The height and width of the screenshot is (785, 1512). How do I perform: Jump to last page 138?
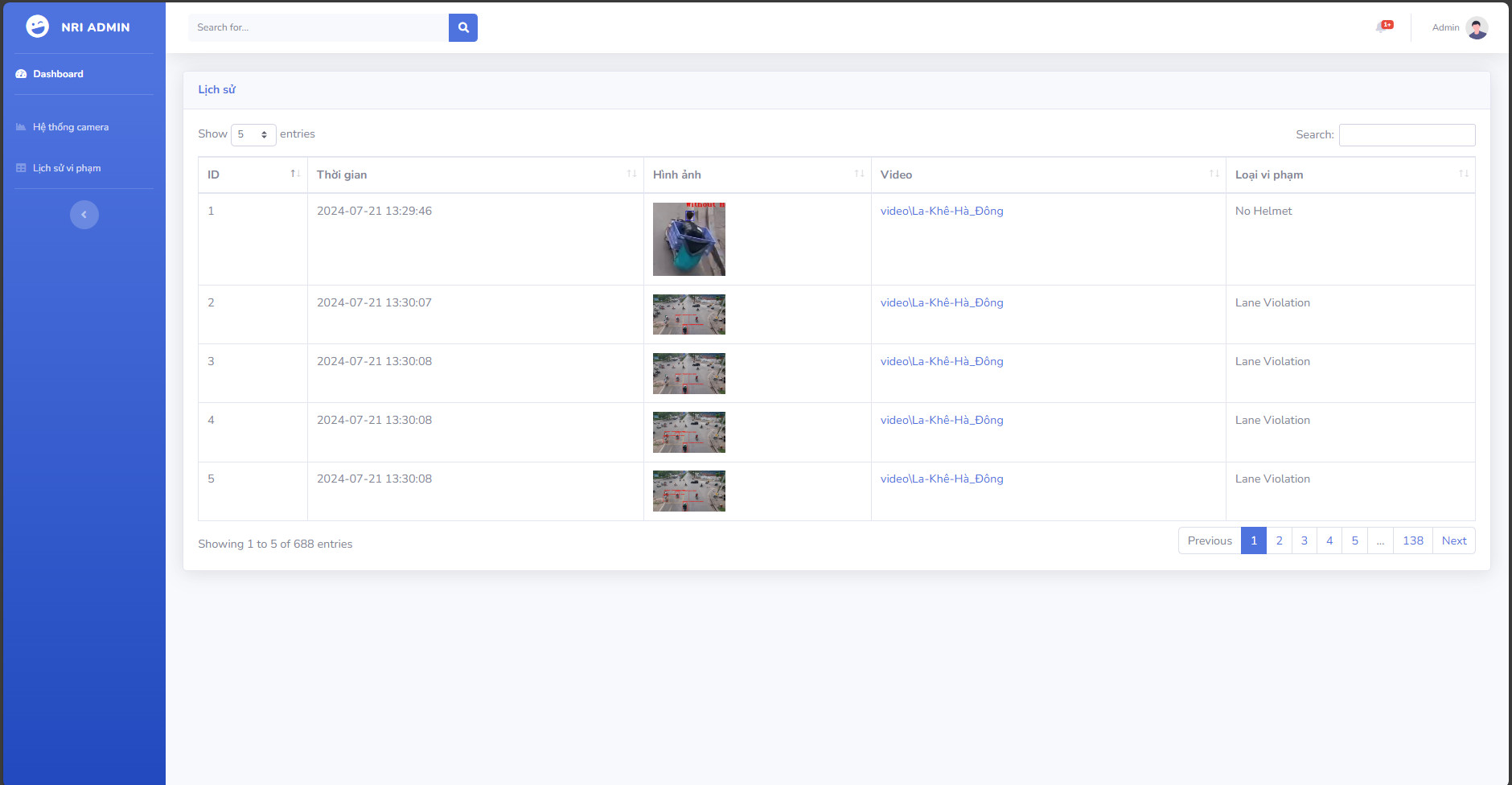pyautogui.click(x=1413, y=540)
